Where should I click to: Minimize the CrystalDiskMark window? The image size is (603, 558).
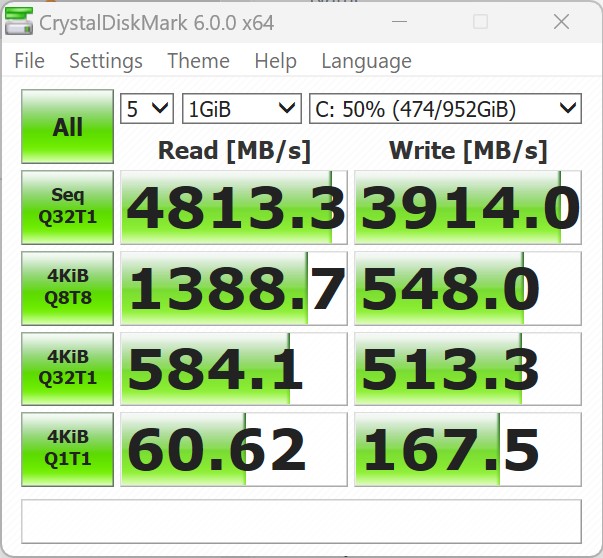tap(399, 22)
